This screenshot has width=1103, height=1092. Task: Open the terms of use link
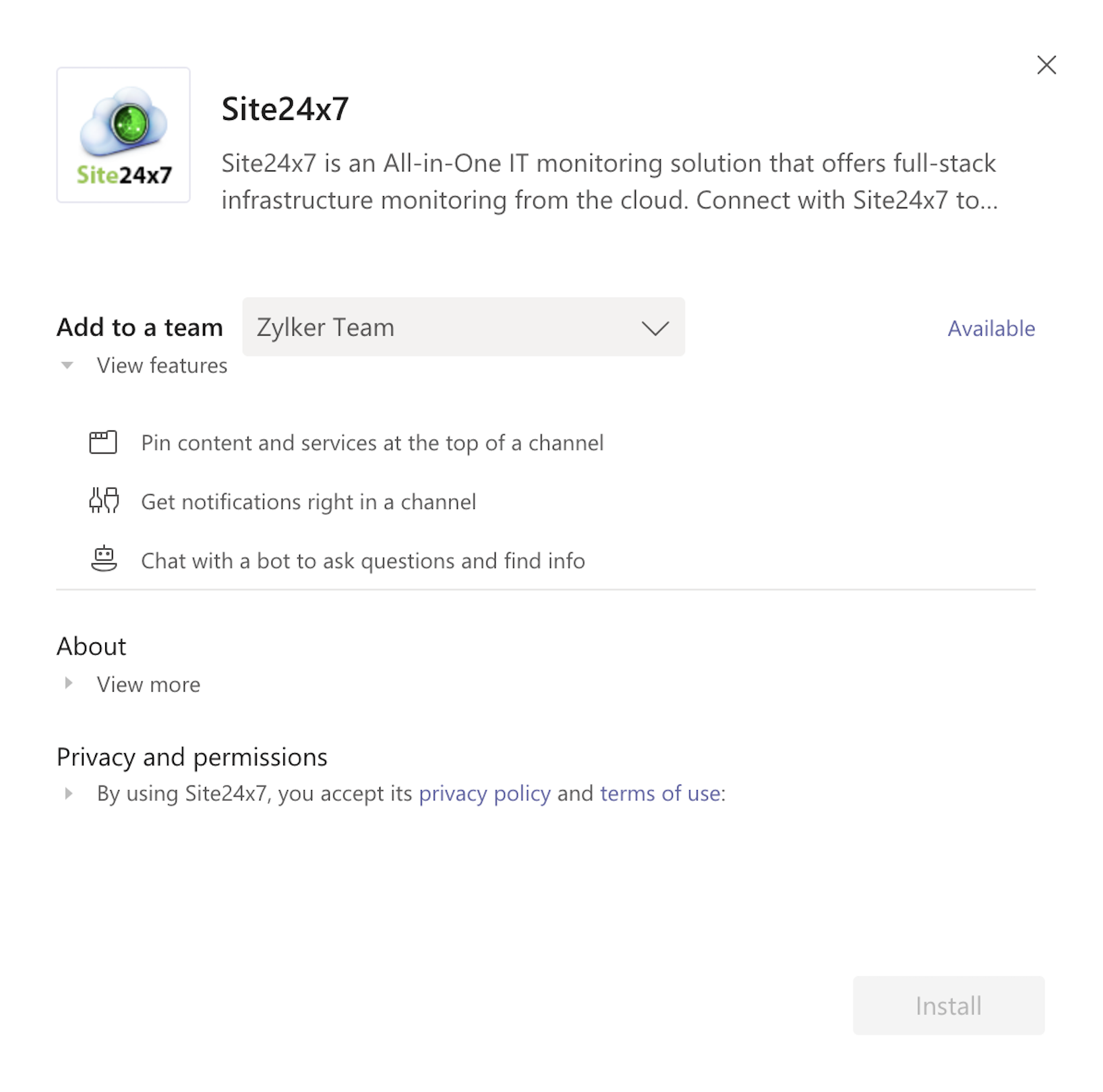[661, 793]
